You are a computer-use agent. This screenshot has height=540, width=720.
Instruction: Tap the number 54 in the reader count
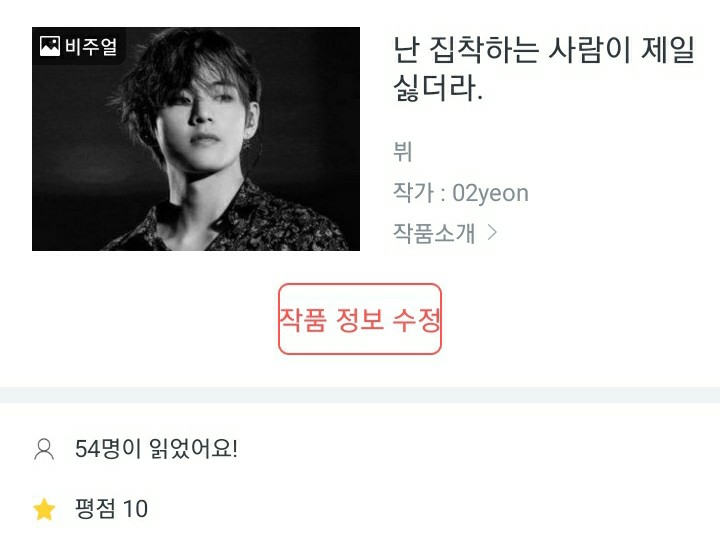pyautogui.click(x=87, y=449)
